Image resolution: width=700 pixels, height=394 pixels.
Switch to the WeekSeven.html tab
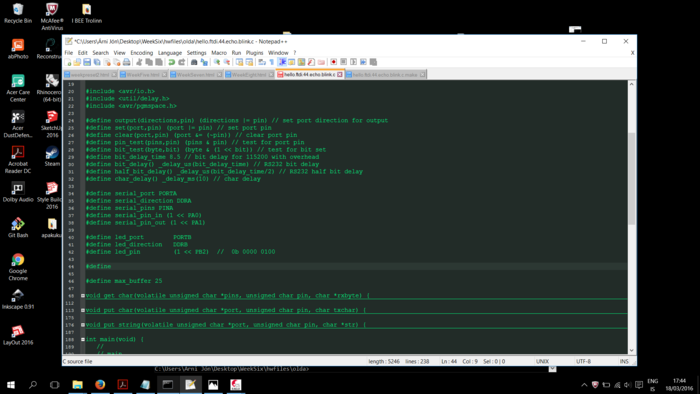[196, 75]
